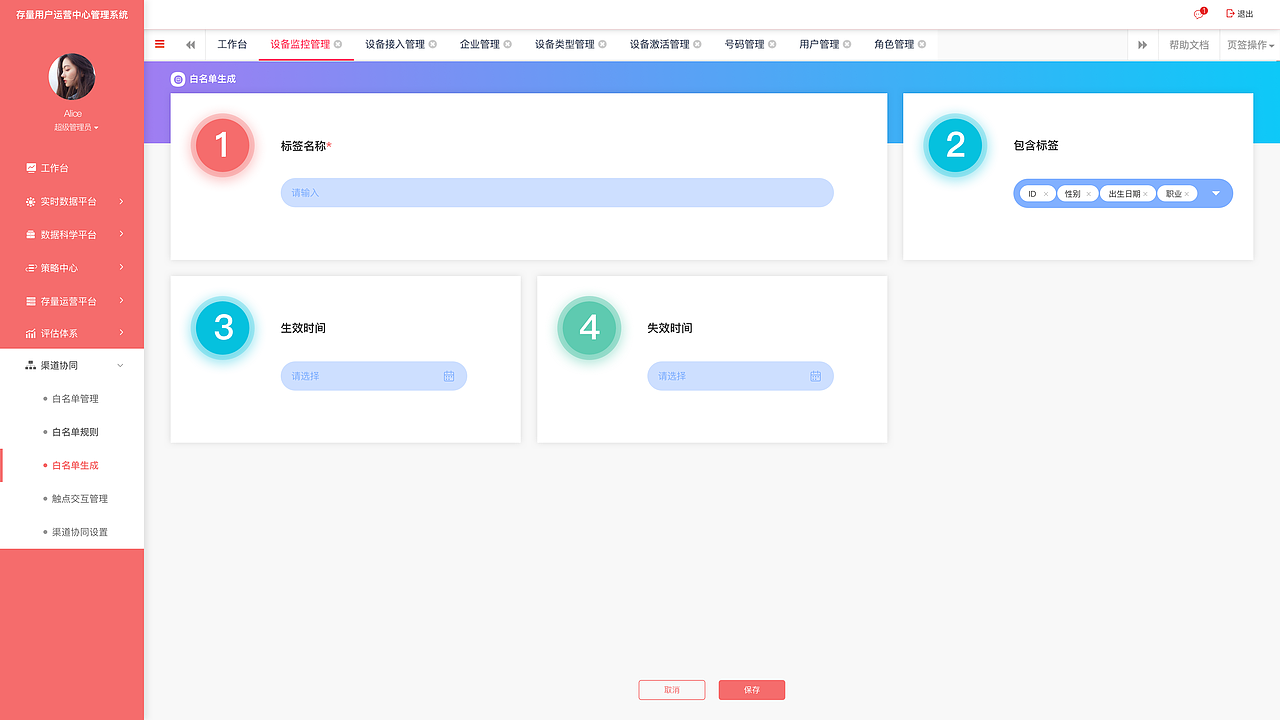Expand the 实时数据平台 menu
The height and width of the screenshot is (720, 1280).
coord(72,201)
